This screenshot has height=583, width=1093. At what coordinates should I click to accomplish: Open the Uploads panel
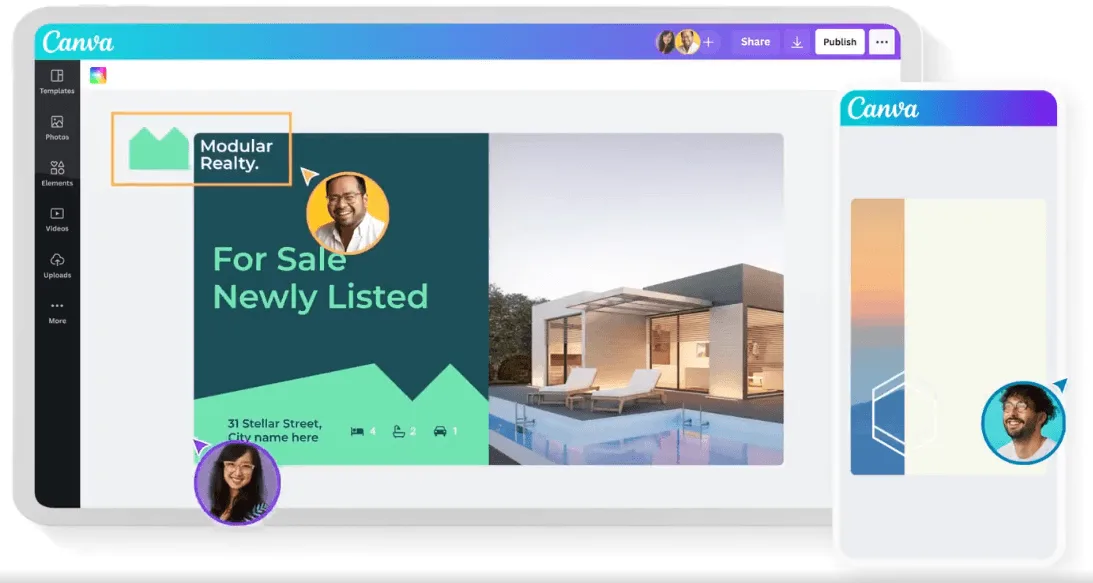[57, 266]
